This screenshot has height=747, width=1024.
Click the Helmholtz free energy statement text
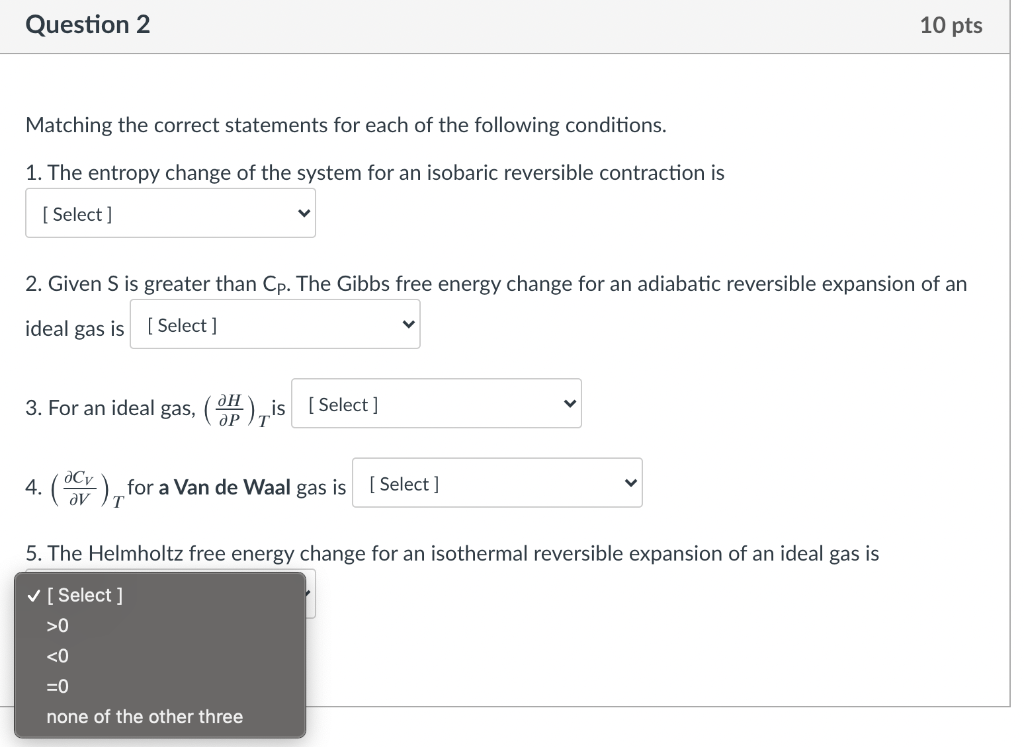coord(452,553)
